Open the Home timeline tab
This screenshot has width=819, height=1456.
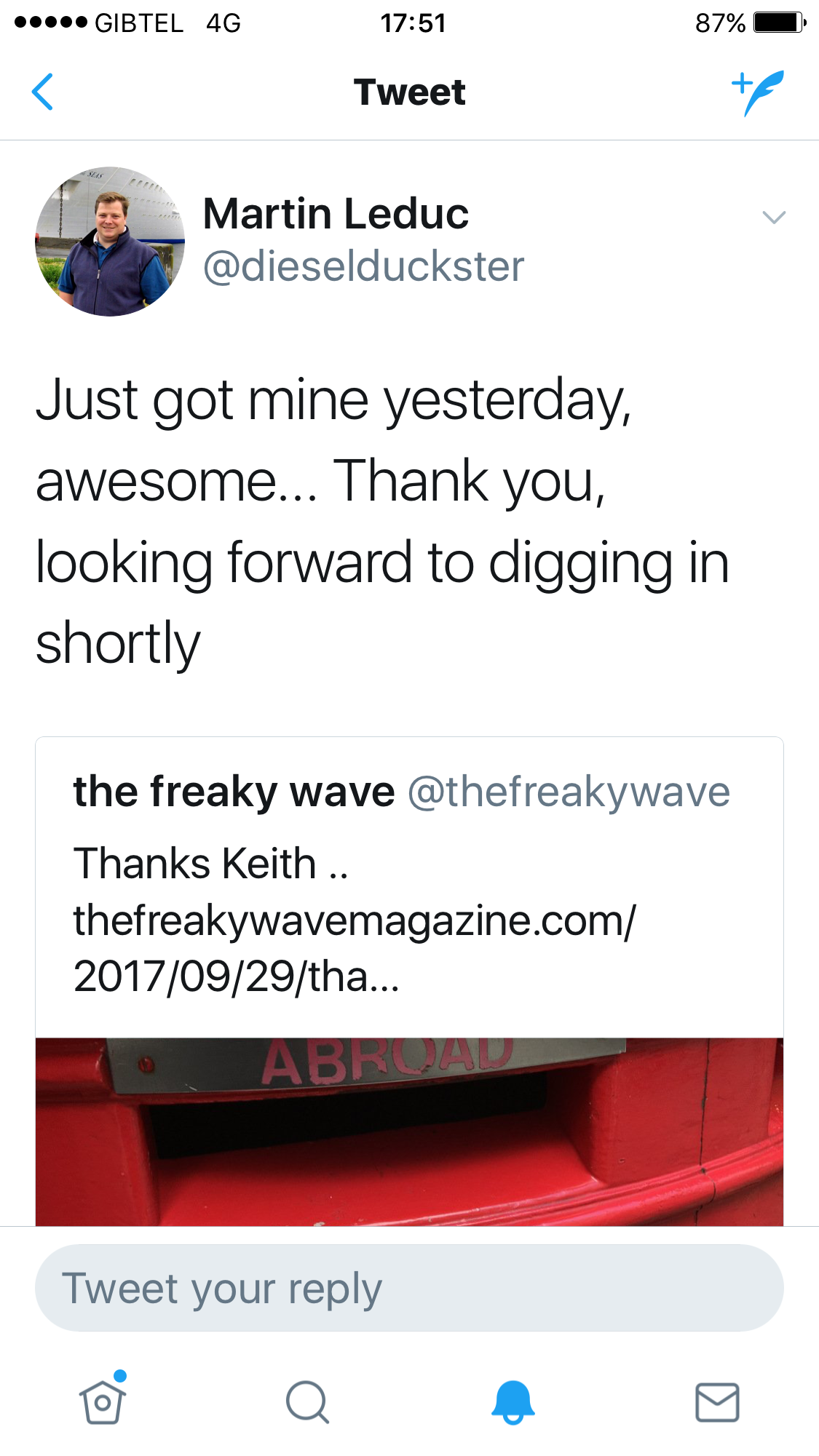[103, 1401]
